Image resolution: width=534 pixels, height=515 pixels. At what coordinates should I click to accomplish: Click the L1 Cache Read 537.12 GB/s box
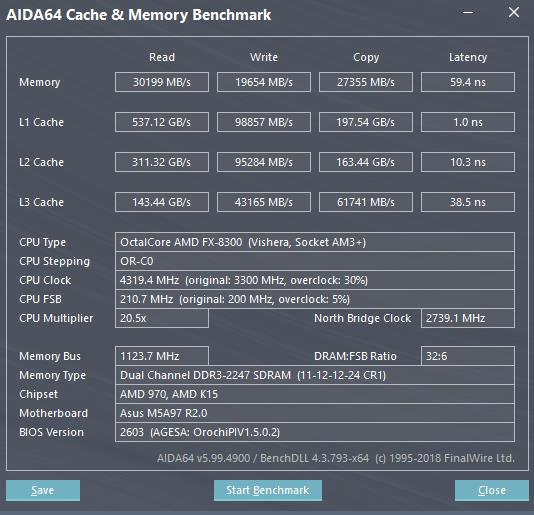pos(162,122)
